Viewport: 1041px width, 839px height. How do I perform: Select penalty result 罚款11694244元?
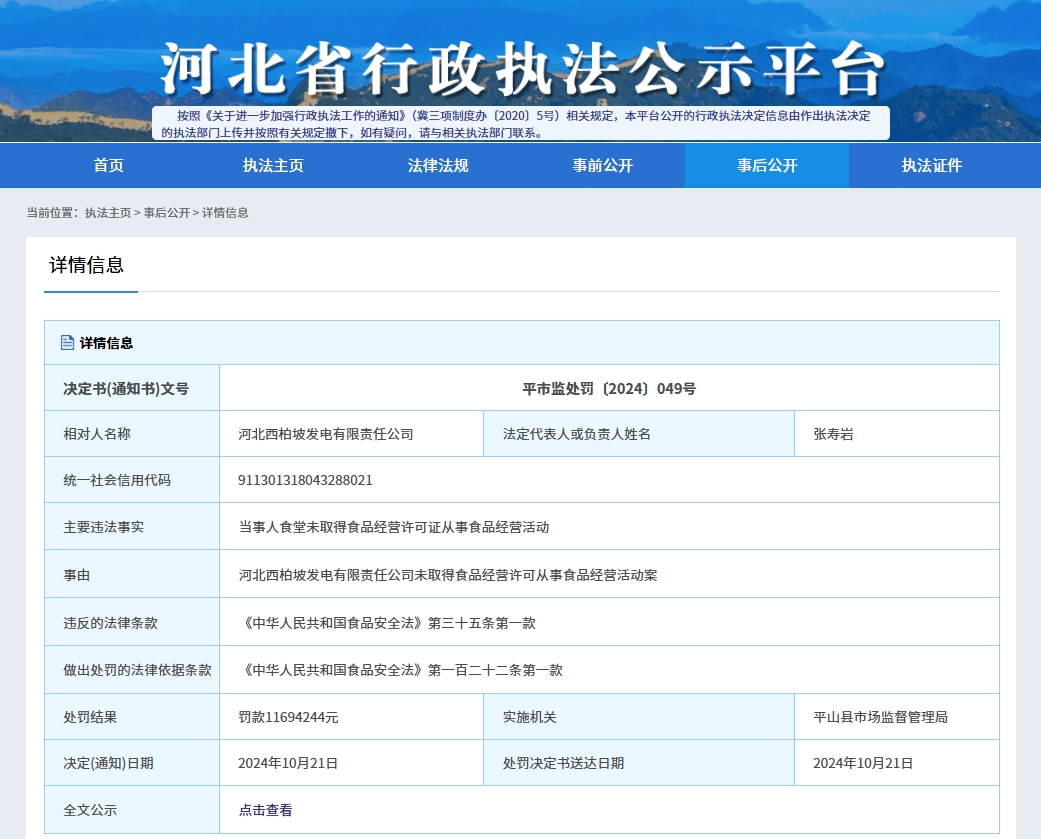coord(288,717)
